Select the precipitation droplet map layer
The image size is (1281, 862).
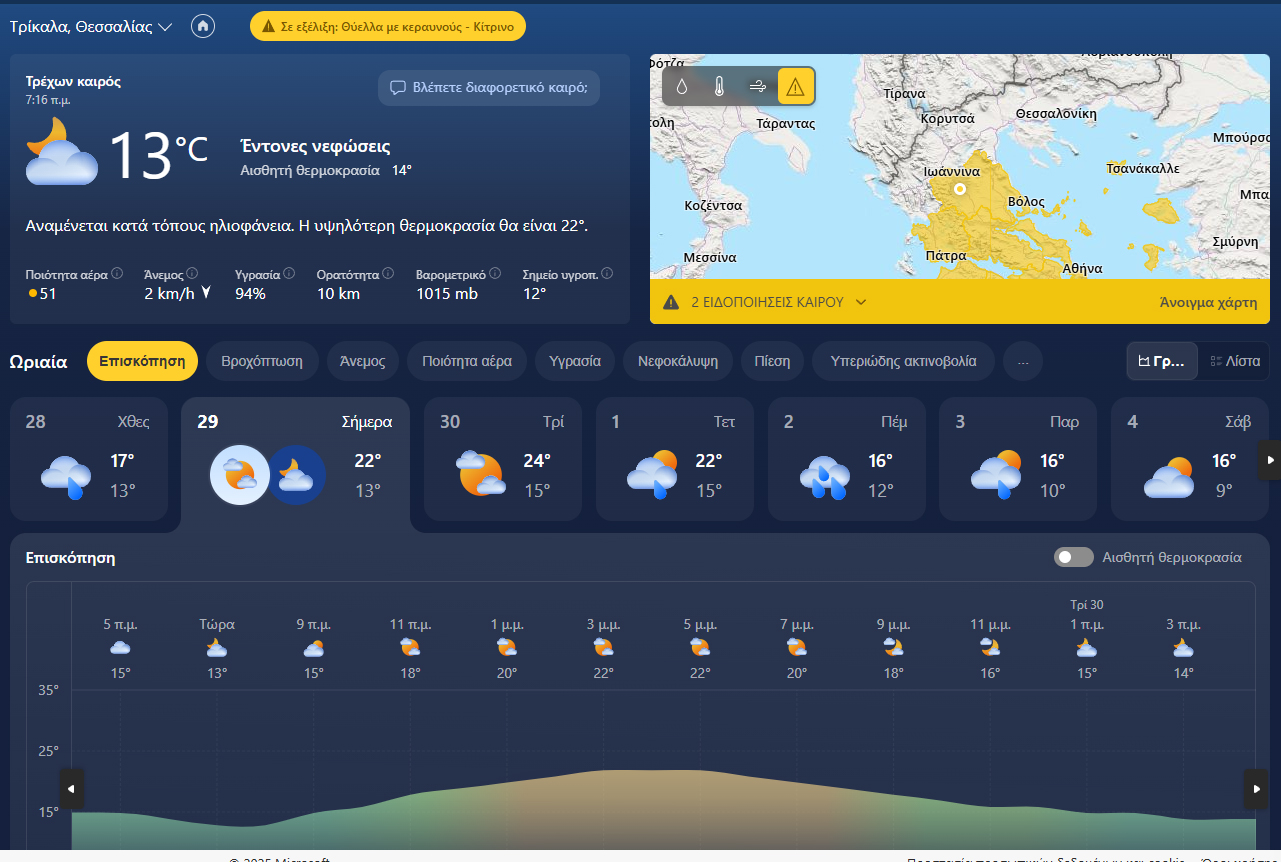[681, 87]
